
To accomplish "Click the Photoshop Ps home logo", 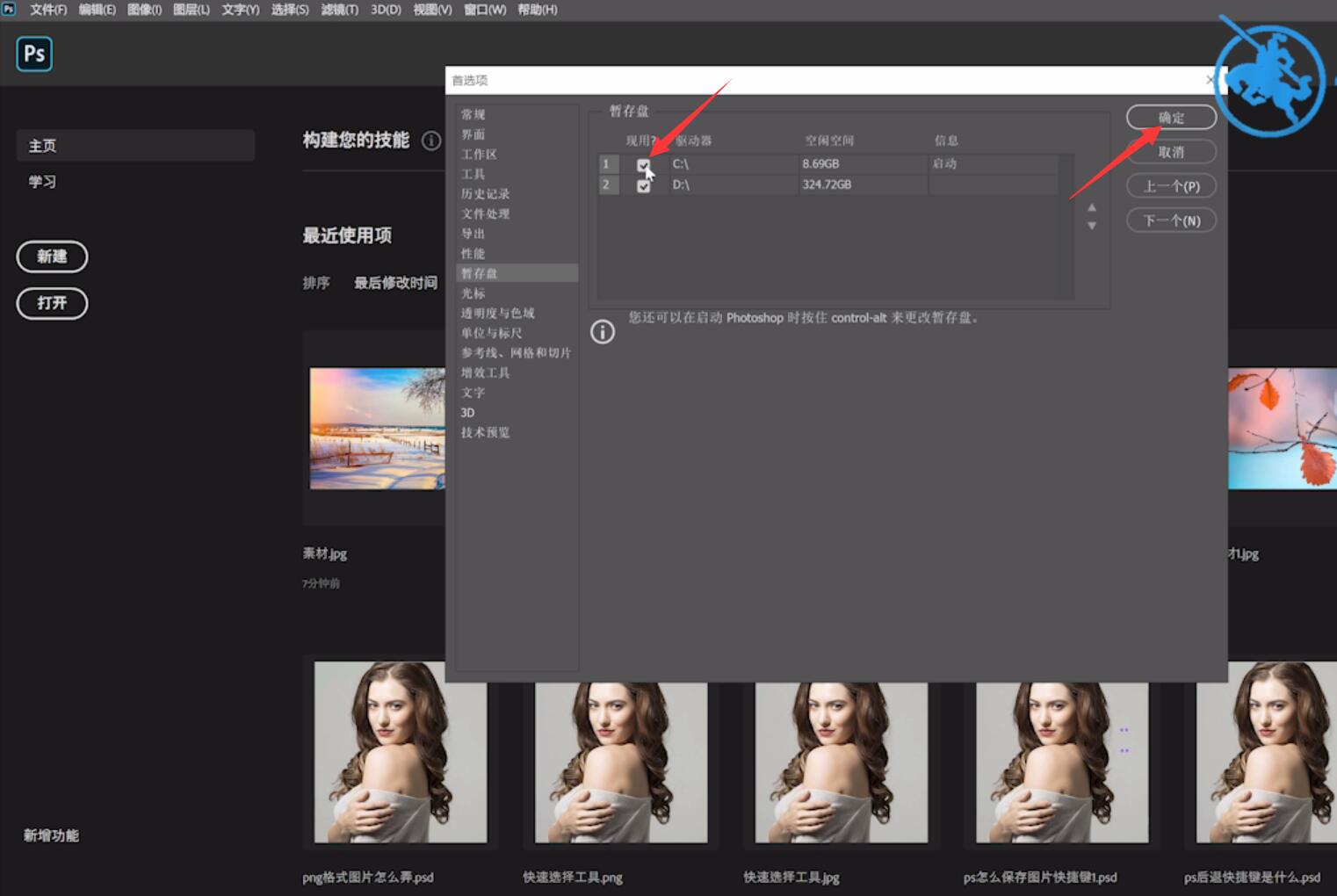I will pyautogui.click(x=34, y=54).
